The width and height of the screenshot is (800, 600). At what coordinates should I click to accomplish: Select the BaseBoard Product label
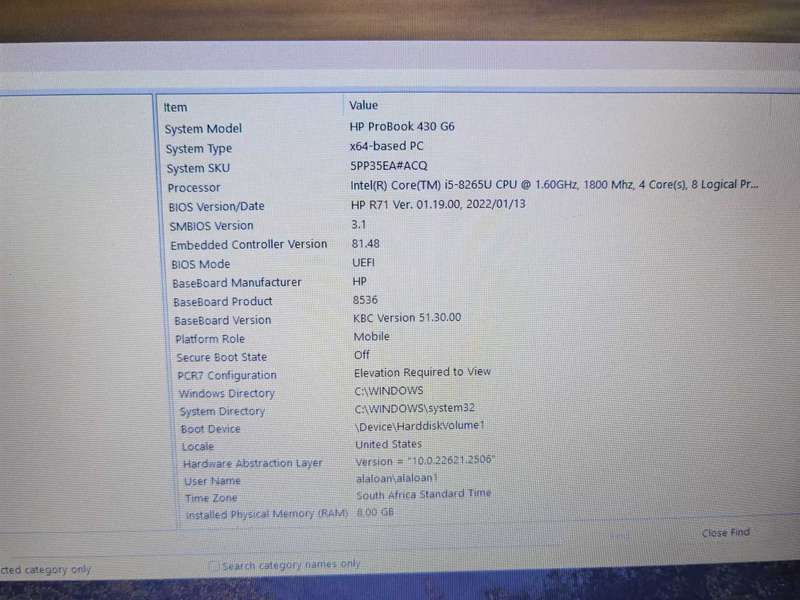point(222,302)
